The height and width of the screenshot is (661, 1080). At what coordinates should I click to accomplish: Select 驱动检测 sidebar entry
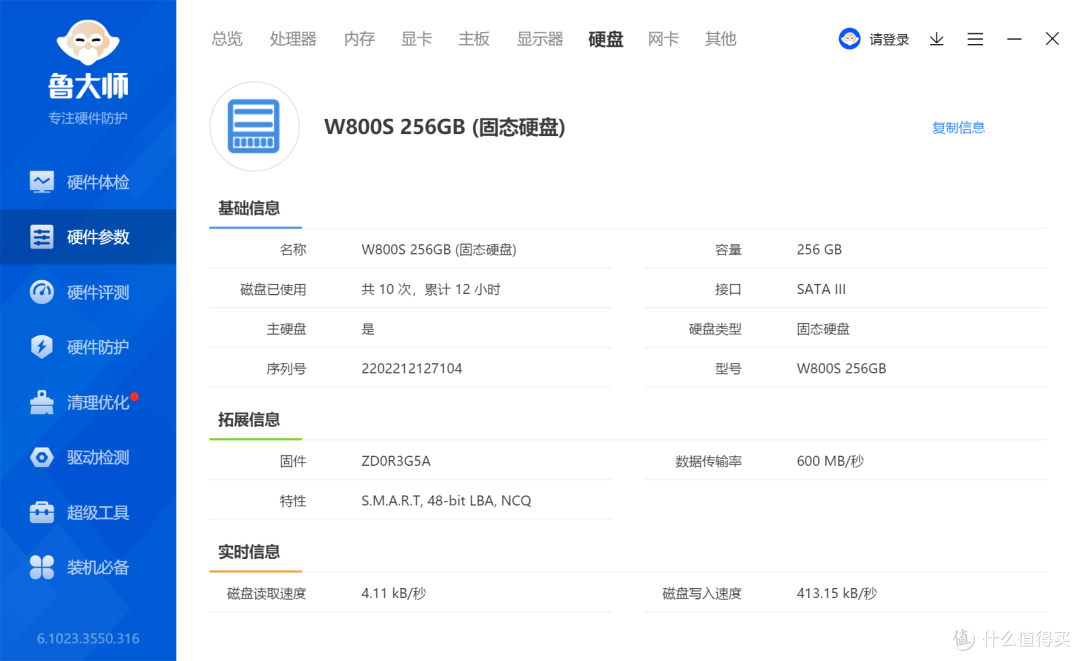[88, 457]
